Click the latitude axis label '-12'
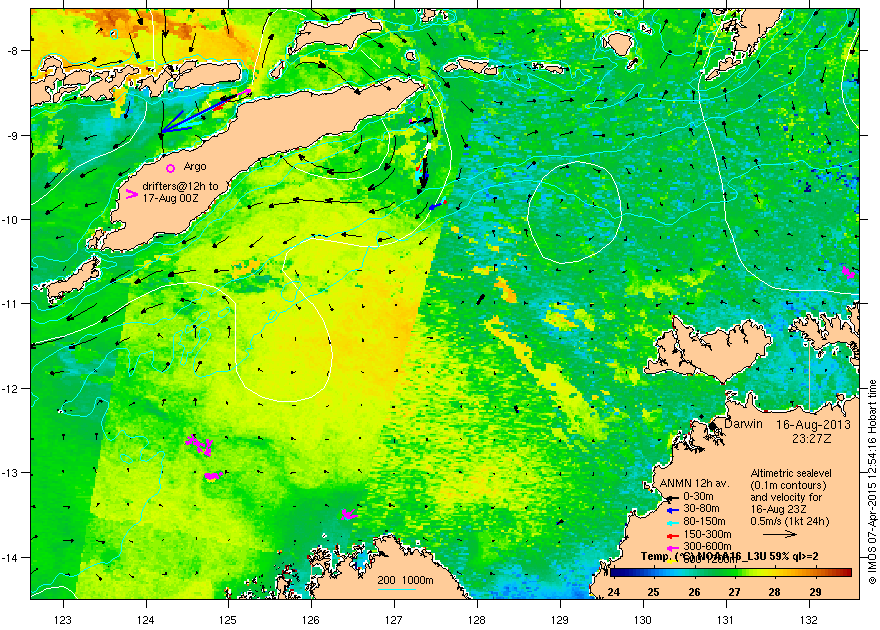The height and width of the screenshot is (630, 880). (12, 388)
